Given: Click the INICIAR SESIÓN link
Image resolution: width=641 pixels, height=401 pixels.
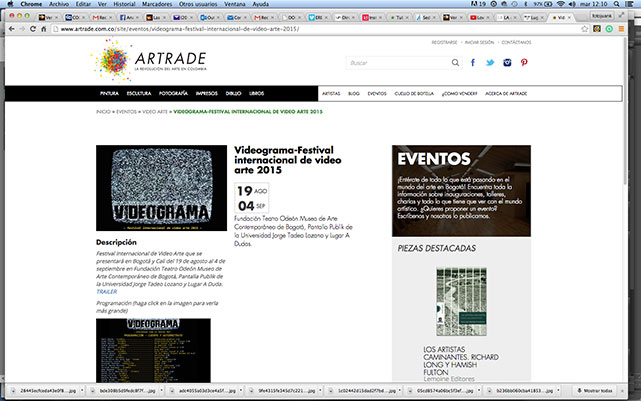Looking at the screenshot, I should coord(478,43).
